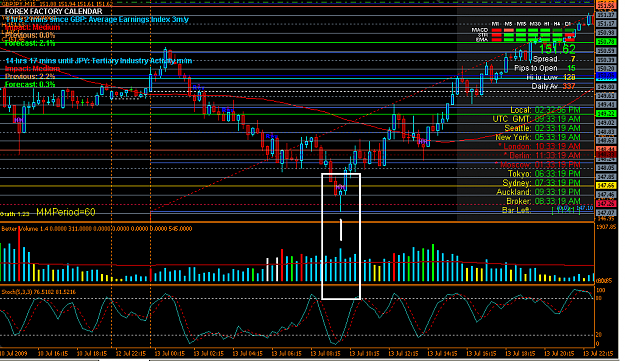The image size is (625, 361).
Task: Click the Previous: 2.2% value
Action: click(x=30, y=76)
